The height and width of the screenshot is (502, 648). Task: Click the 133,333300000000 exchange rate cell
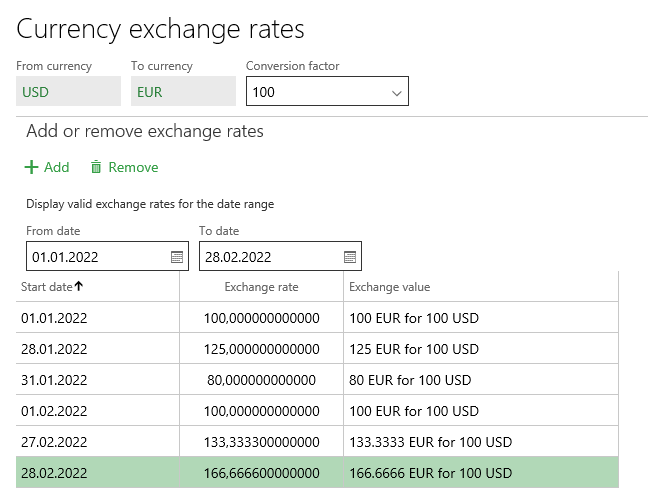[261, 442]
